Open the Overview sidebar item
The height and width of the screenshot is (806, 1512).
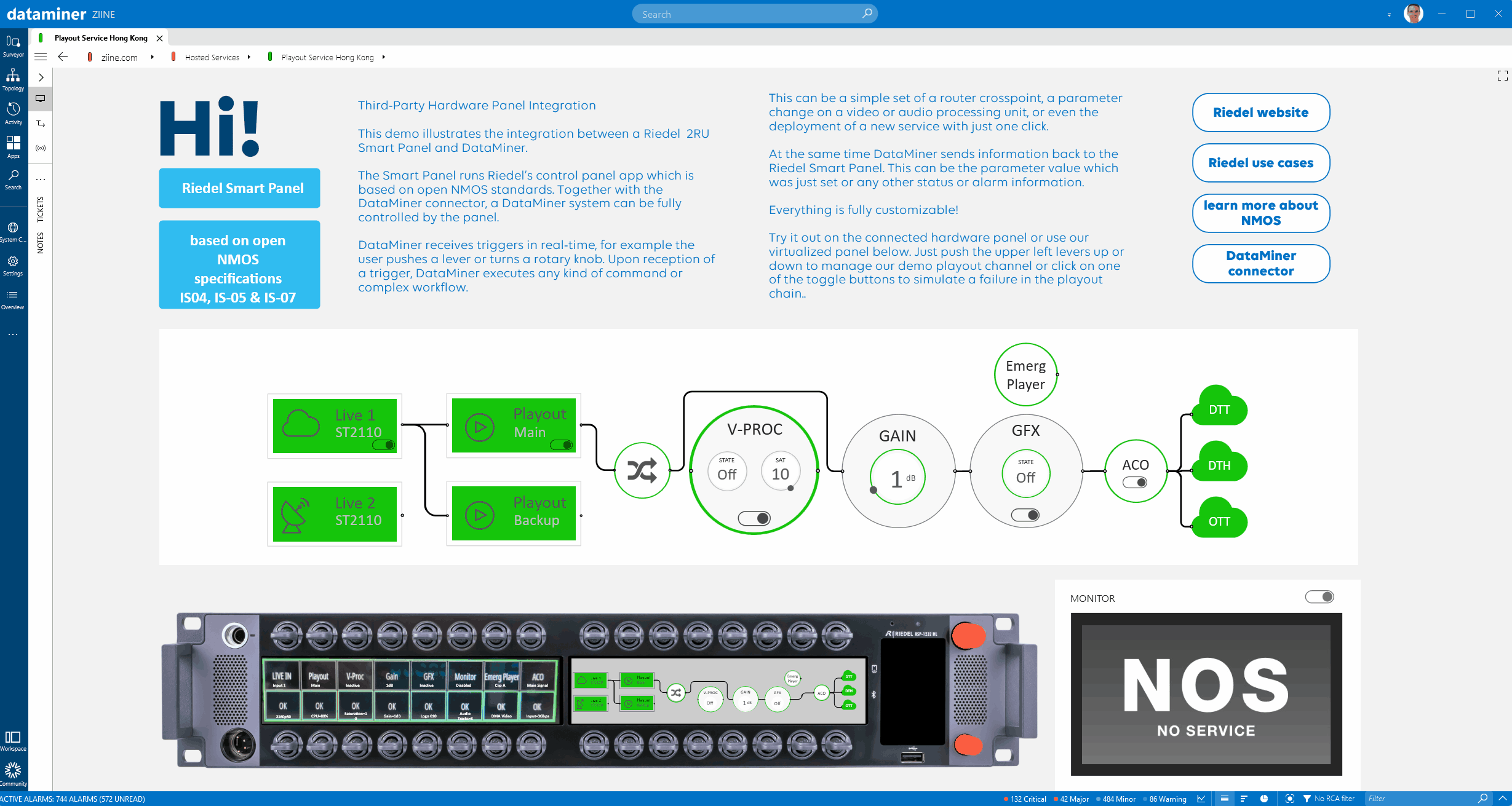click(13, 299)
